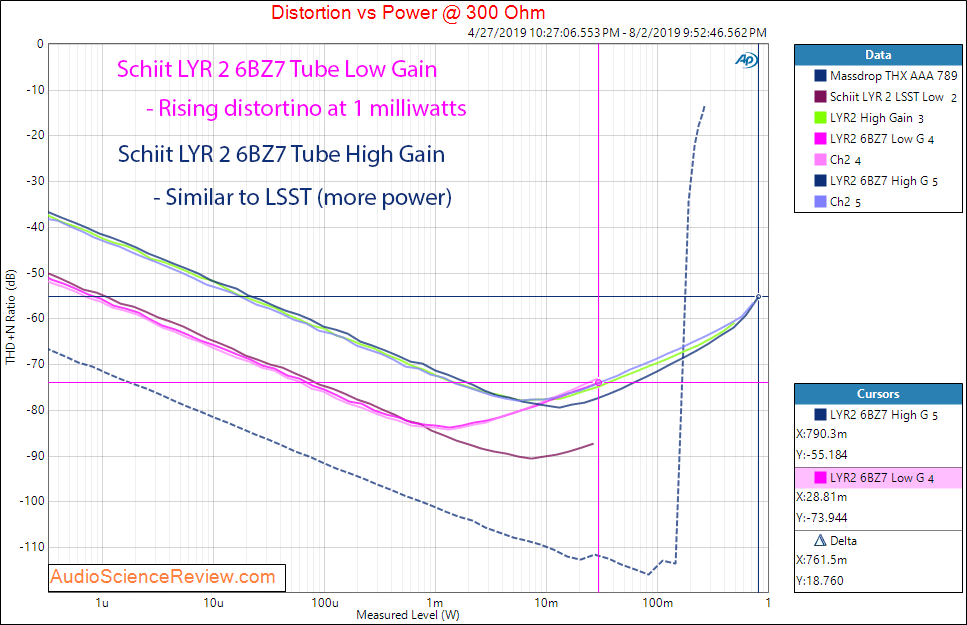This screenshot has width=967, height=625.
Task: Click the X:790.3m cursor value
Action: pyautogui.click(x=821, y=434)
